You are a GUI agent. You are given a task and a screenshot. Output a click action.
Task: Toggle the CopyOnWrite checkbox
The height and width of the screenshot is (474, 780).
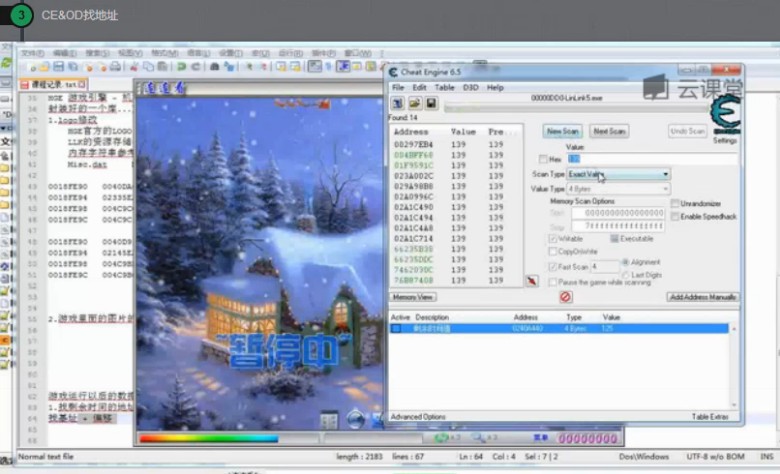(552, 252)
